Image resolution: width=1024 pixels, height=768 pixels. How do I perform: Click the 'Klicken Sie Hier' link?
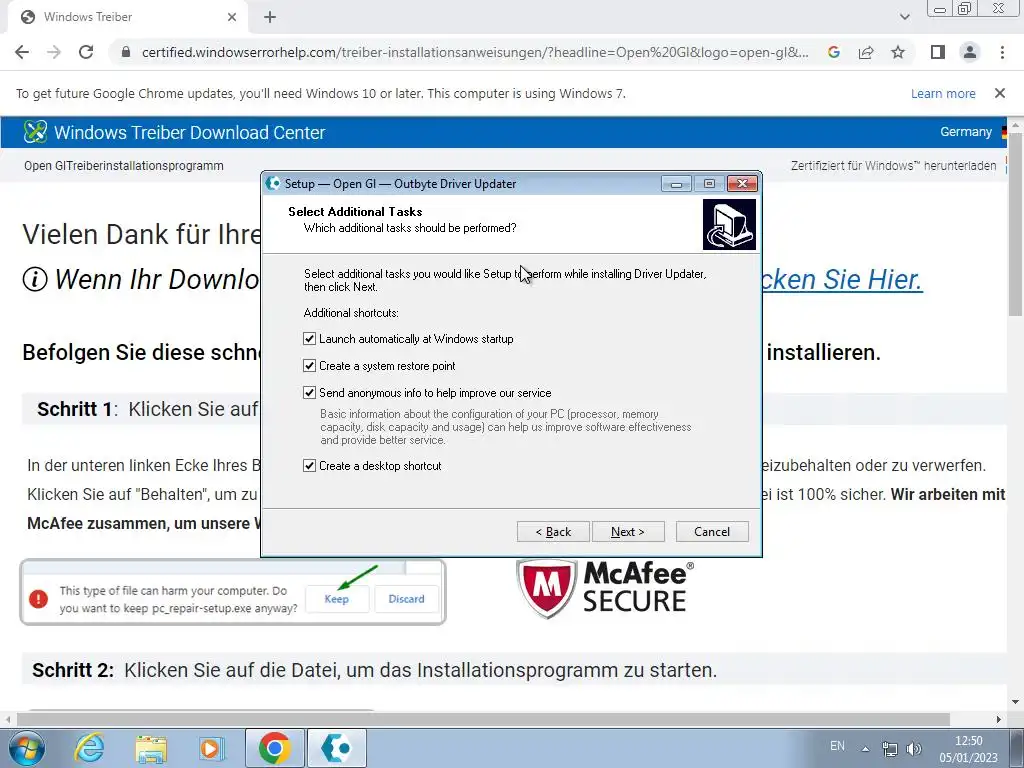[x=842, y=280]
